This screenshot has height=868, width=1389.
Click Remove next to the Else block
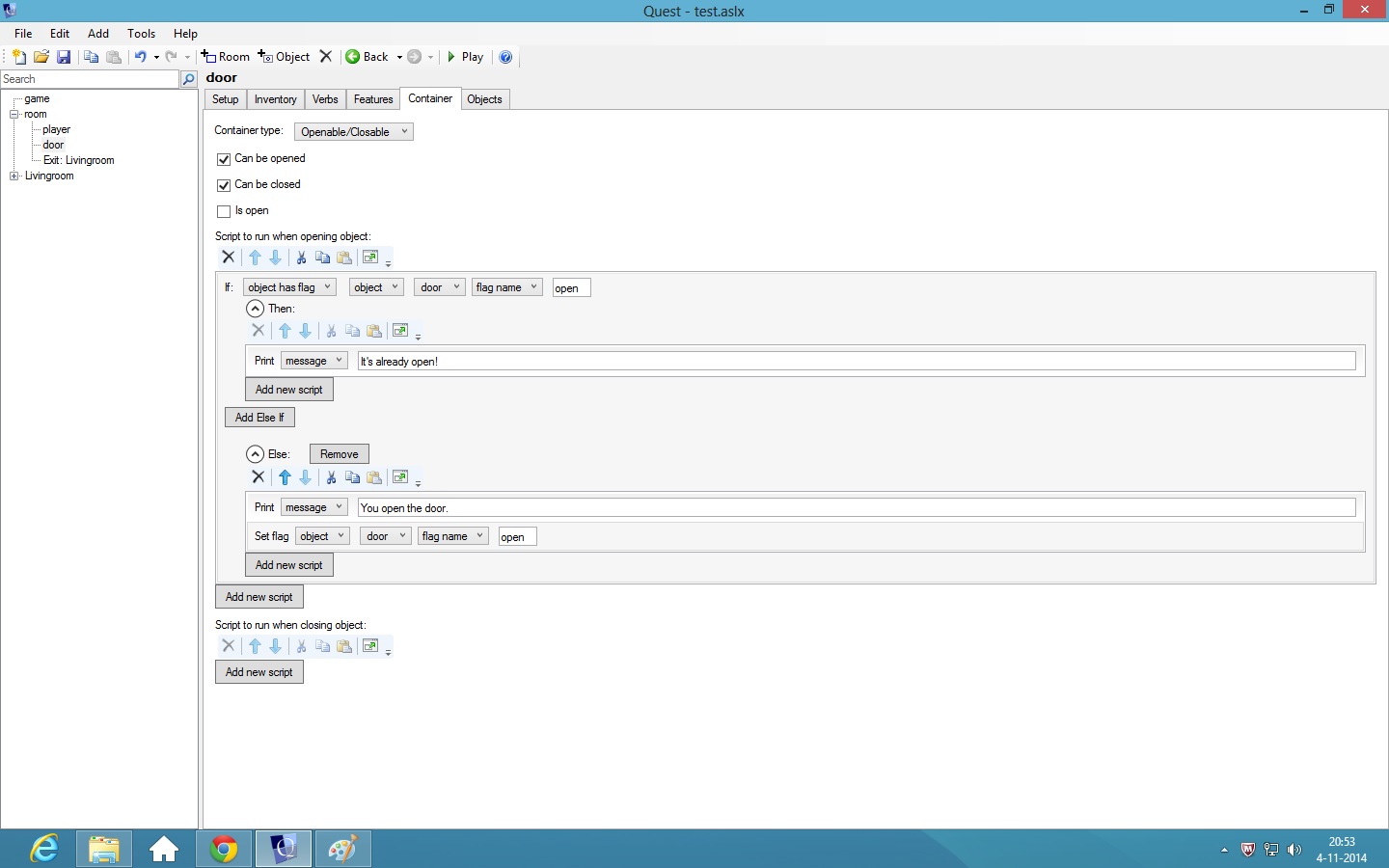[339, 454]
